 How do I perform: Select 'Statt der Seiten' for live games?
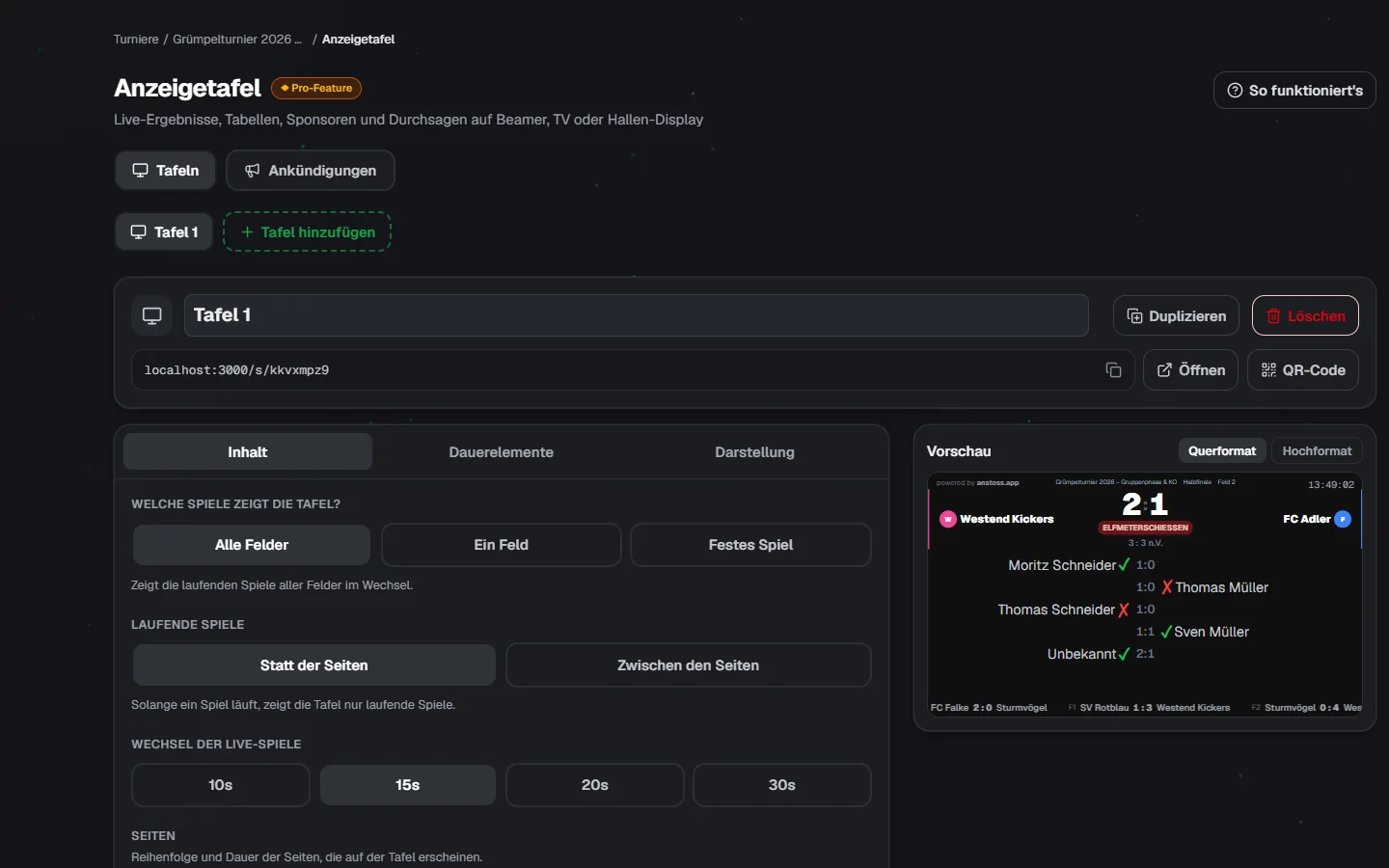tap(314, 665)
